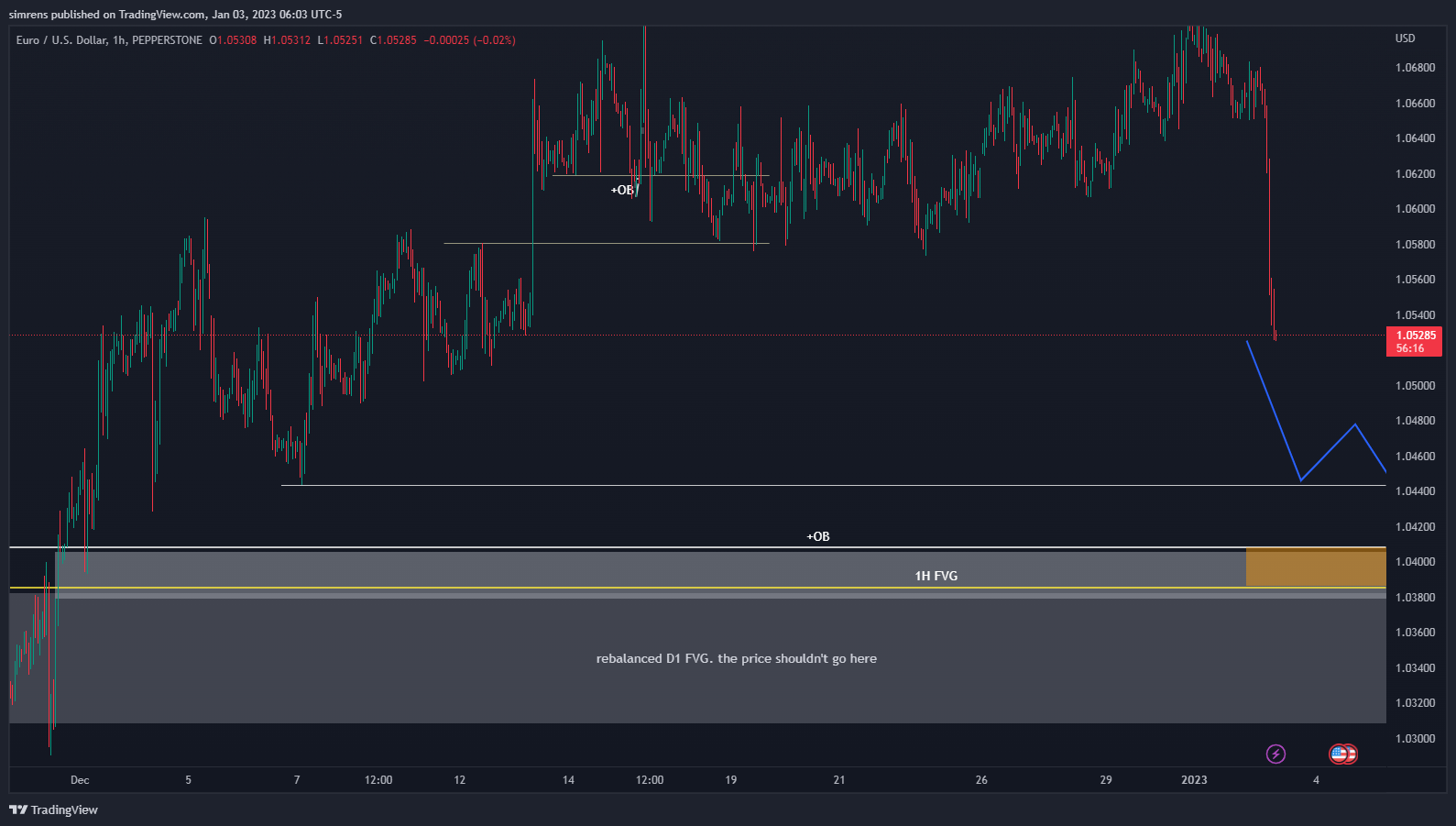Select the orange zone box beside 1H FVG
Image resolution: width=1456 pixels, height=826 pixels.
pyautogui.click(x=1316, y=567)
